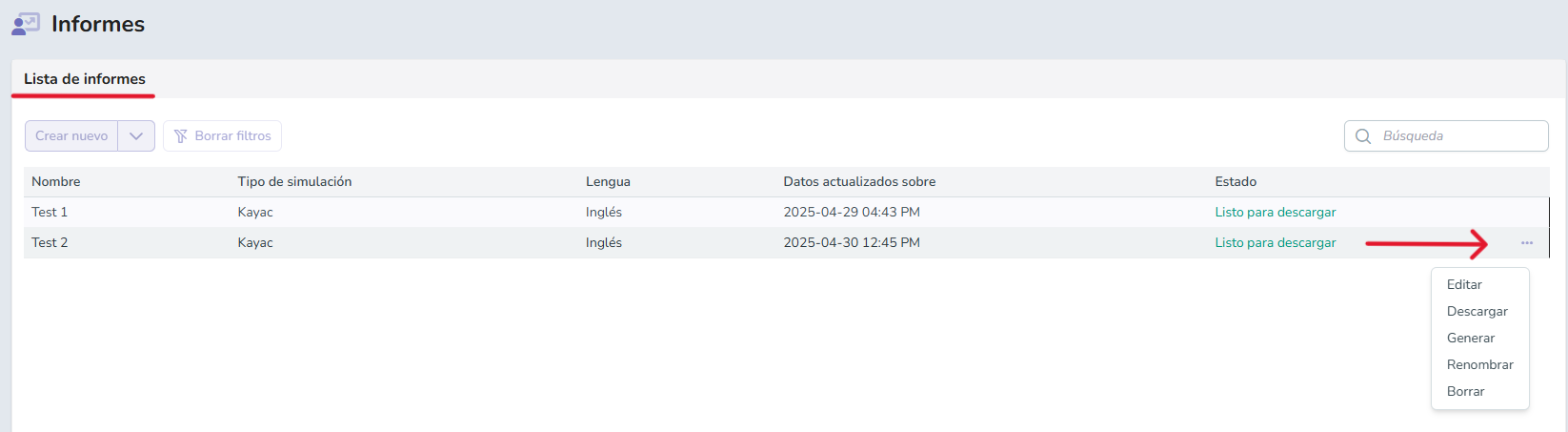Select the Test 1 report row
Viewport: 1568px width, 432px height.
tap(786, 213)
